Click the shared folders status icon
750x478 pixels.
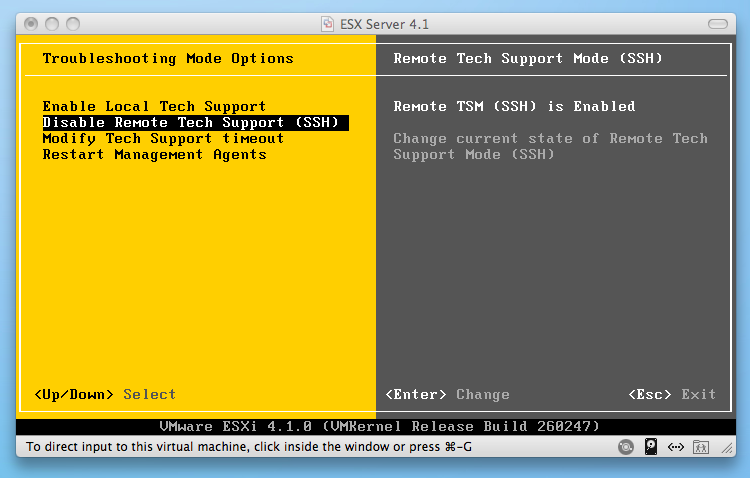click(x=701, y=447)
